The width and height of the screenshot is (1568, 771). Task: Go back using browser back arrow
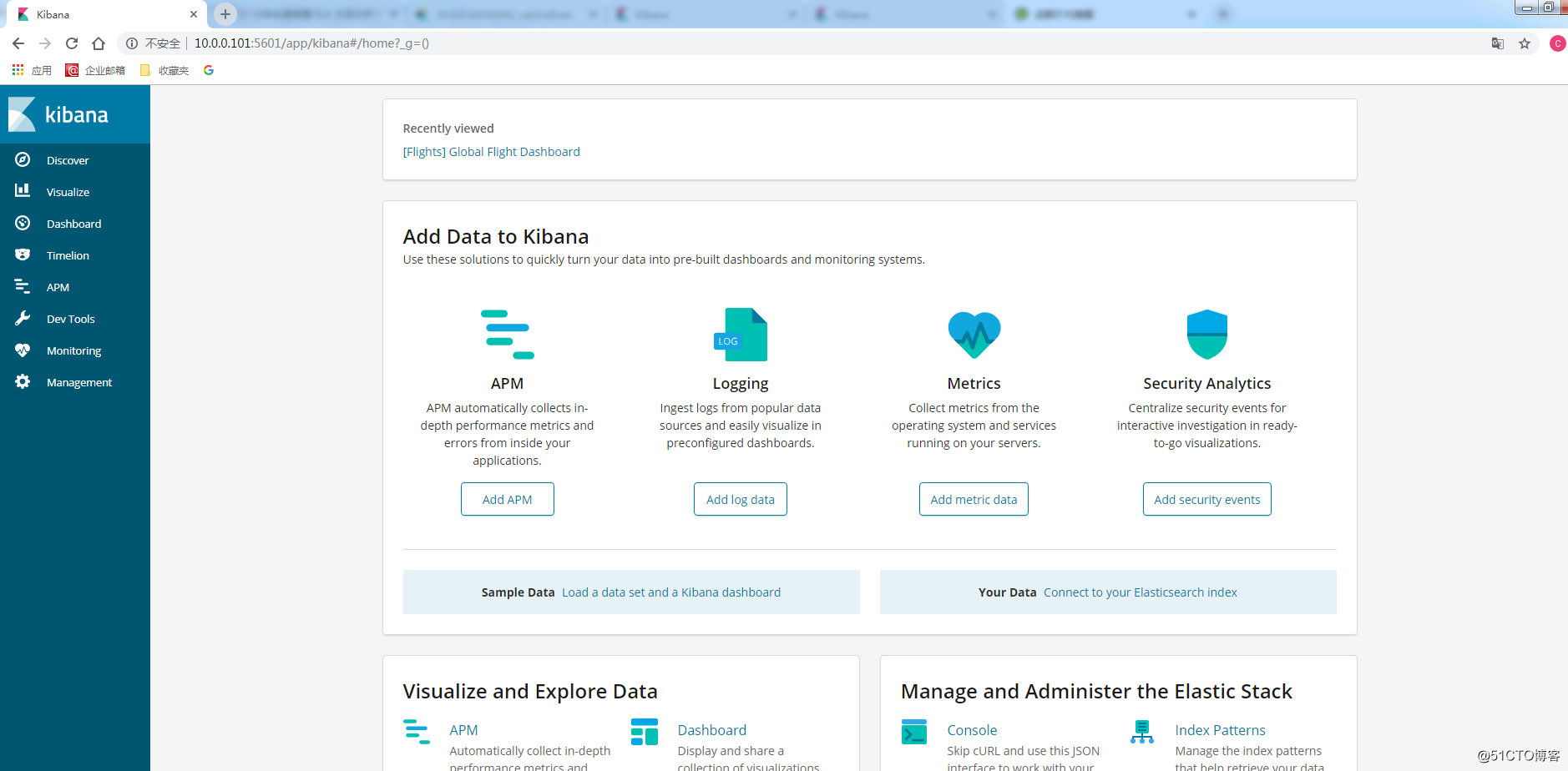coord(18,43)
